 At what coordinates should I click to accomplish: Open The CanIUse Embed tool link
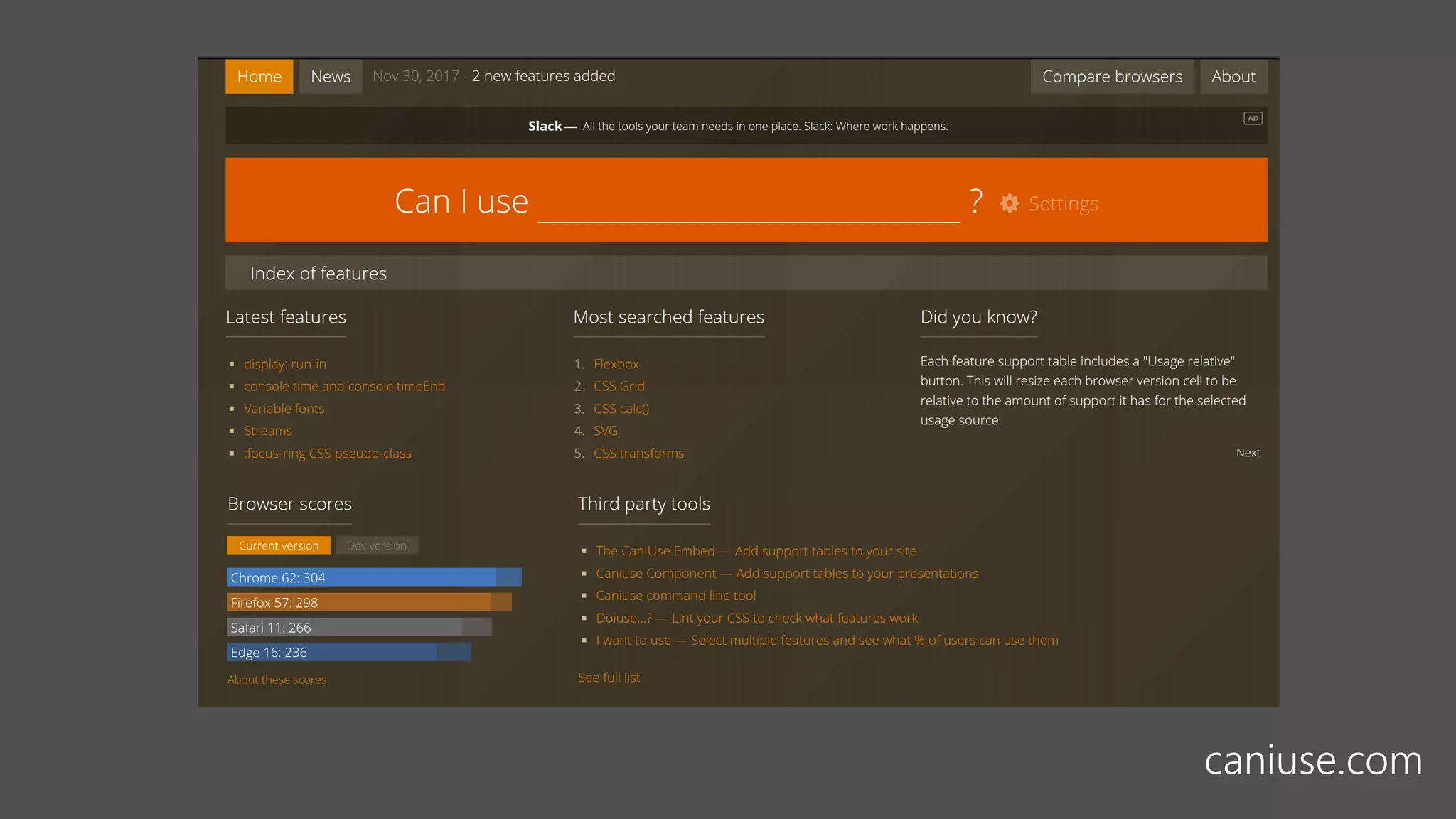tap(756, 551)
